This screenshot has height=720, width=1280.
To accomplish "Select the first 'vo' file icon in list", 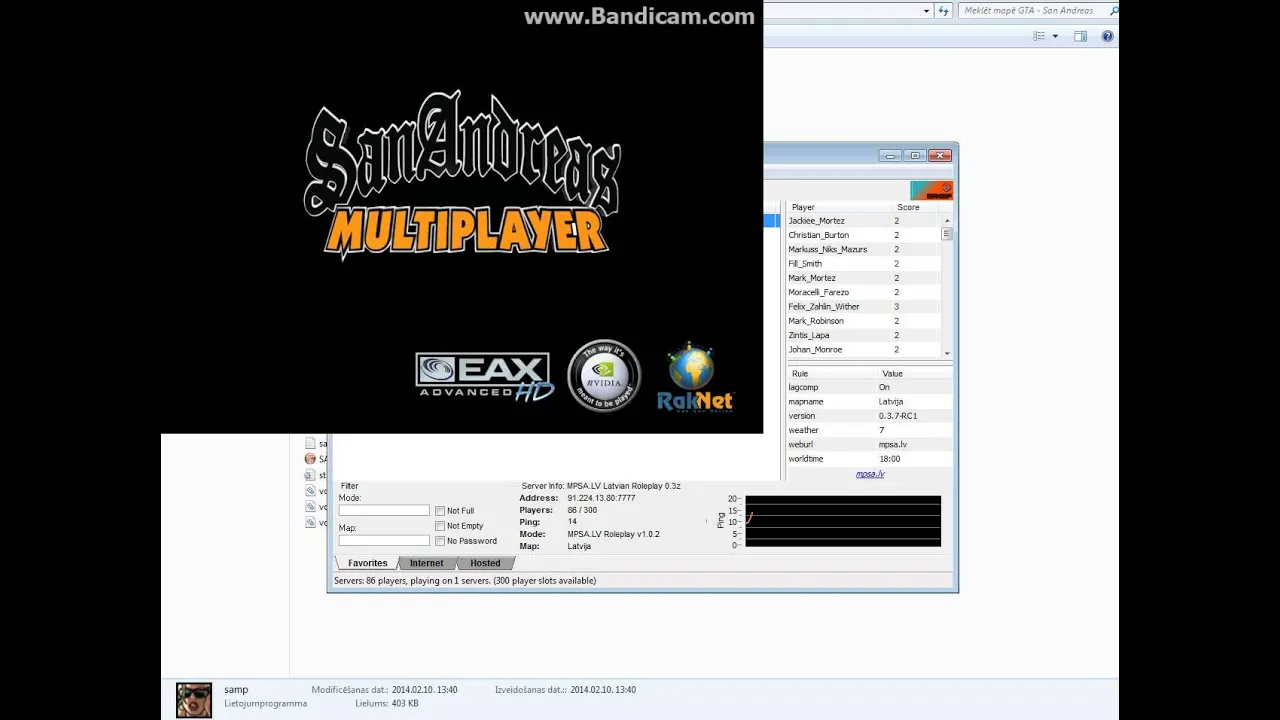I will pyautogui.click(x=310, y=491).
